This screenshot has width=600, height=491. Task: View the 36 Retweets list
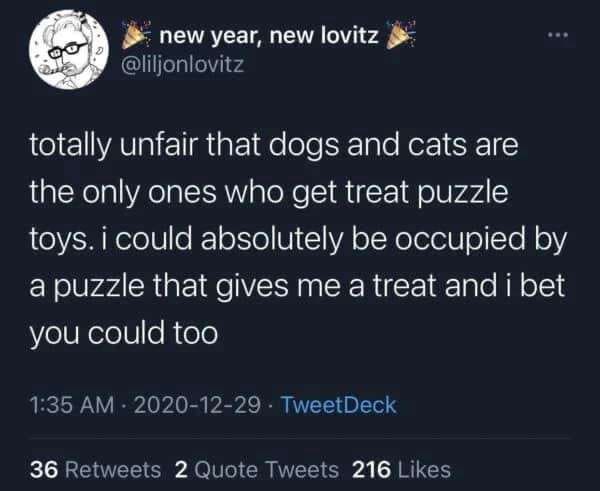[96, 468]
